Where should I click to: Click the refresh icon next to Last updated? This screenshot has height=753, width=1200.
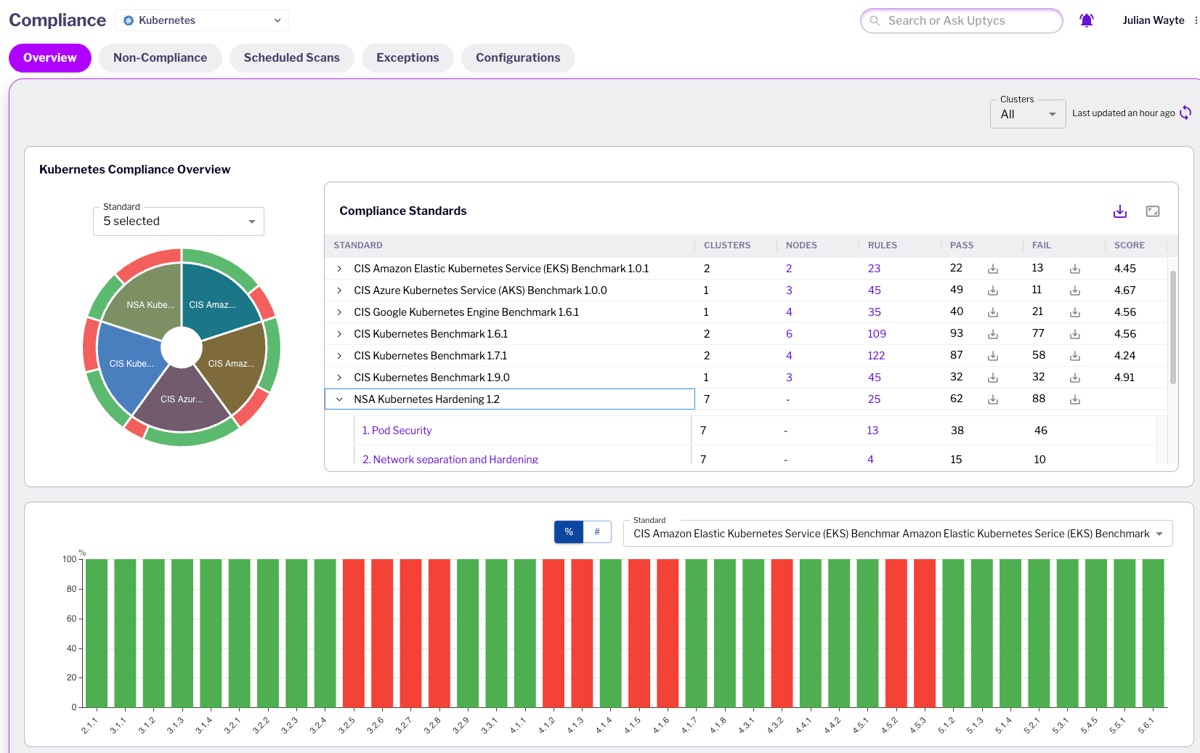point(1186,113)
